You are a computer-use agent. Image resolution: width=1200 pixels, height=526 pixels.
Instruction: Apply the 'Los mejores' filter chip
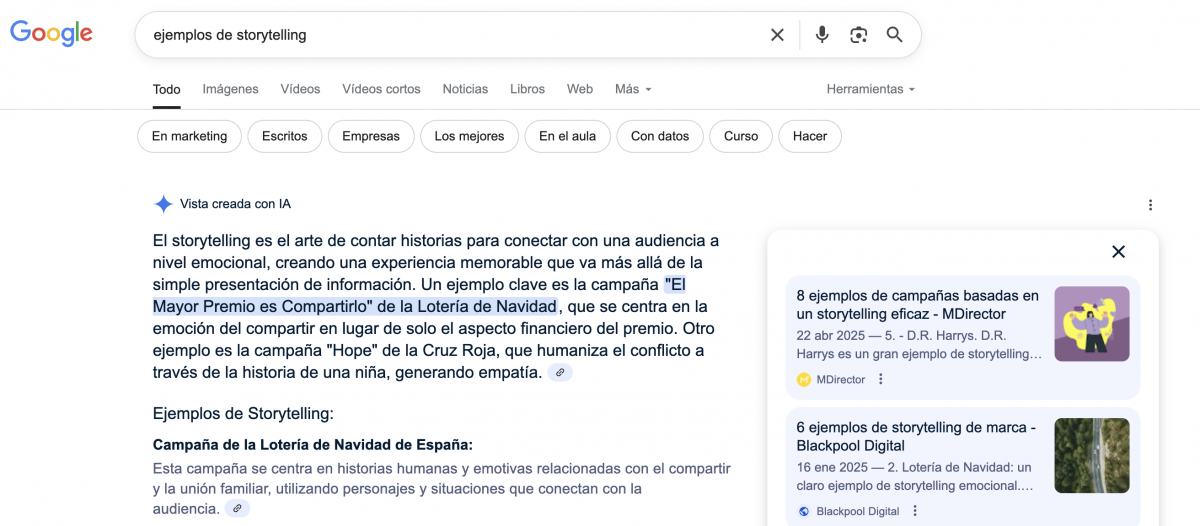click(469, 136)
